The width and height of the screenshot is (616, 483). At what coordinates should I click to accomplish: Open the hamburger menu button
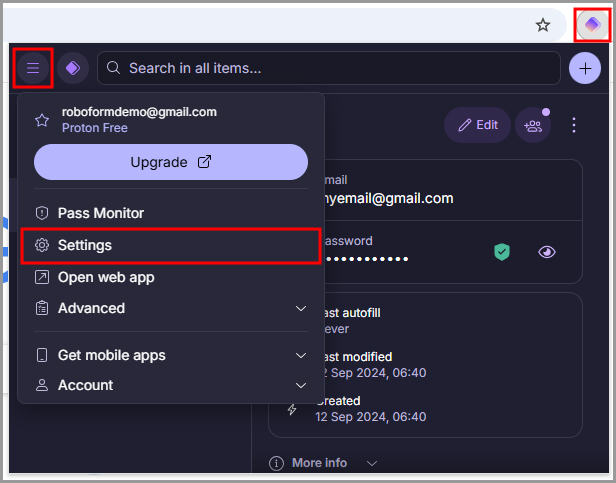pyautogui.click(x=33, y=68)
